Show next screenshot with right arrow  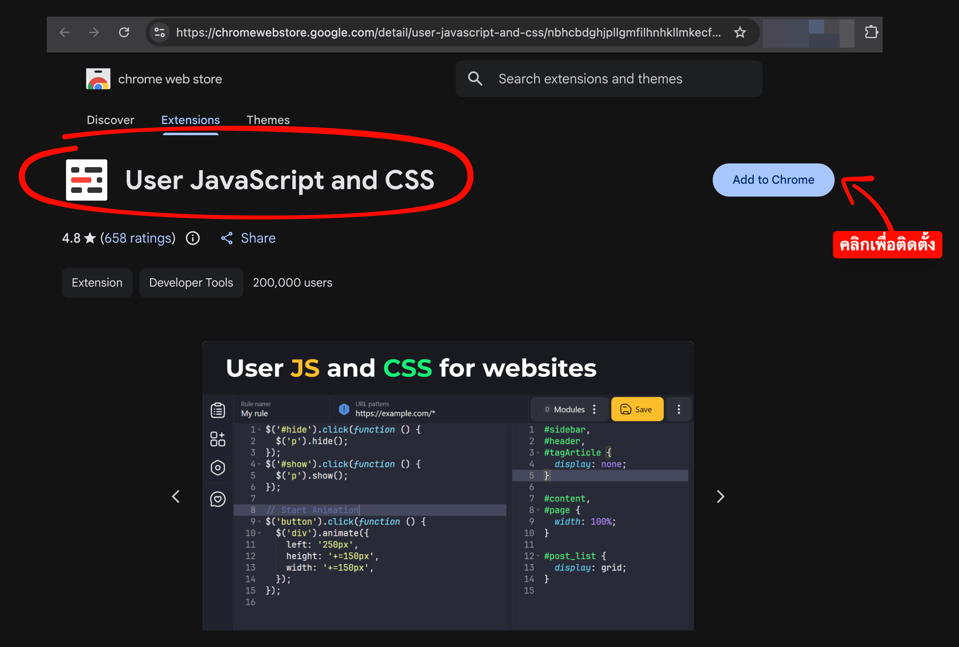720,497
